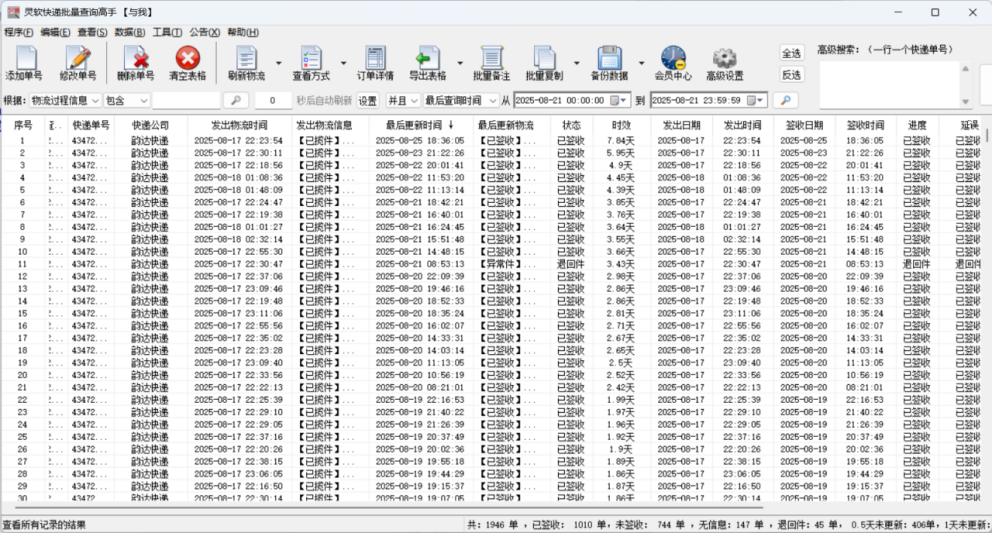The height and width of the screenshot is (534, 992).
Task: Open the 数据(B) menu
Action: [x=130, y=32]
